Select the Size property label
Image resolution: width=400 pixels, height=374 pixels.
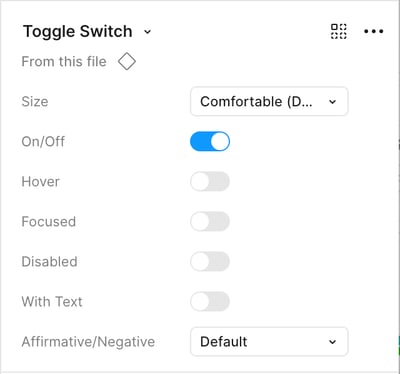(35, 102)
